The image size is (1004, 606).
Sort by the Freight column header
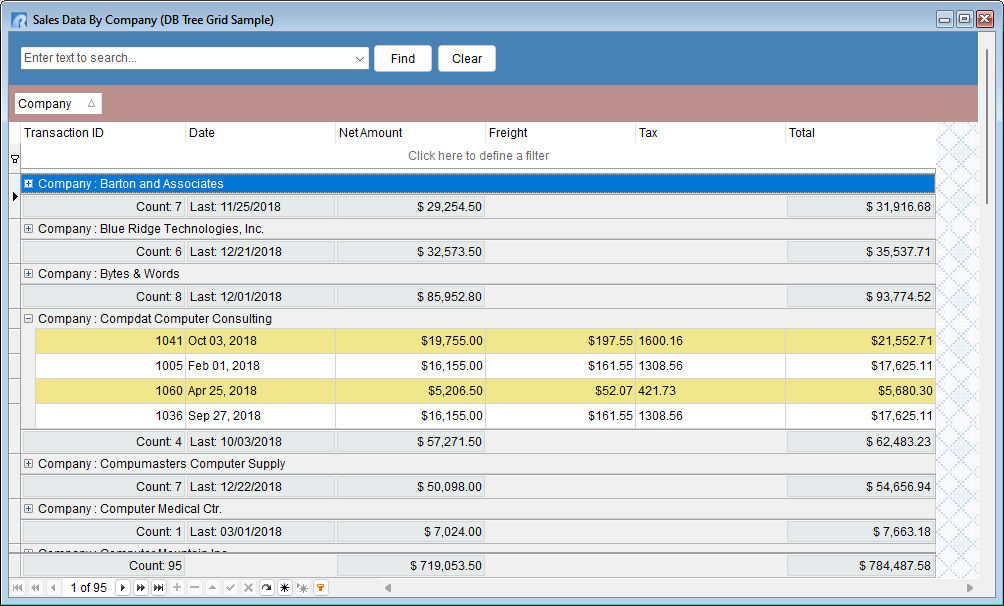(560, 133)
